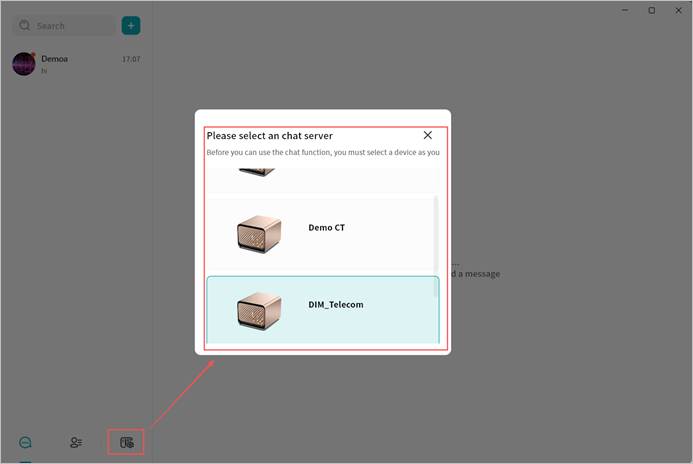693x464 pixels.
Task: Close the application window
Action: click(679, 10)
